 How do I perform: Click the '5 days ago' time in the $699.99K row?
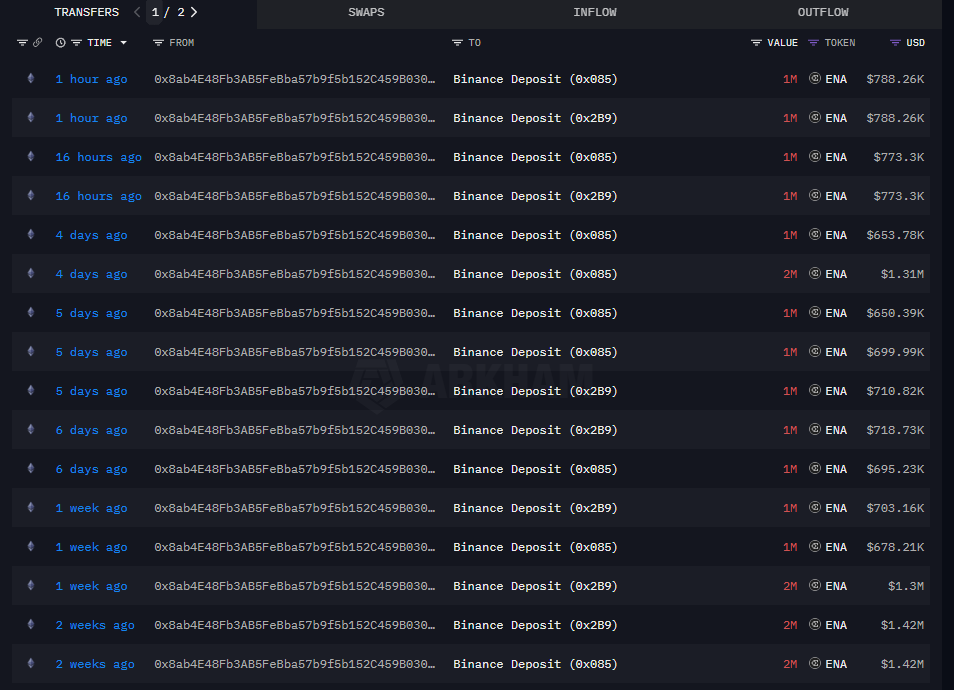91,352
